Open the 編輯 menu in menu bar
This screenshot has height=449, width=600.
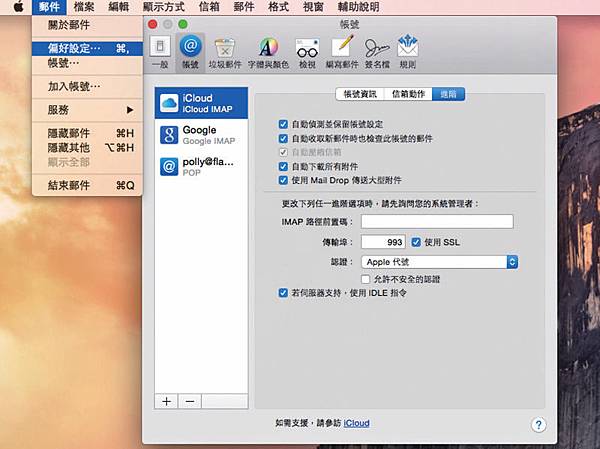point(119,7)
